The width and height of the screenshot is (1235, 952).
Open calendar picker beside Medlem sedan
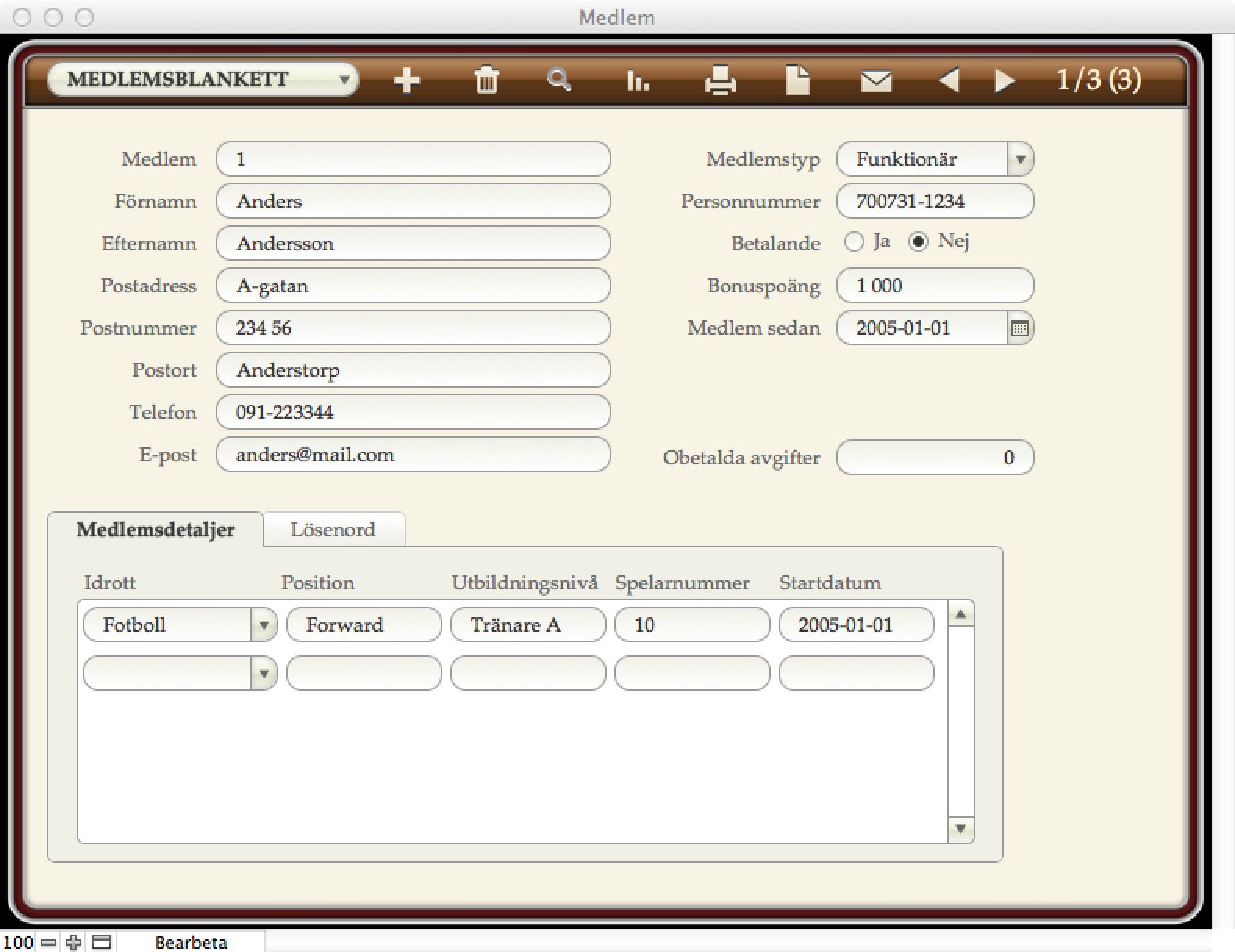pyautogui.click(x=1019, y=328)
